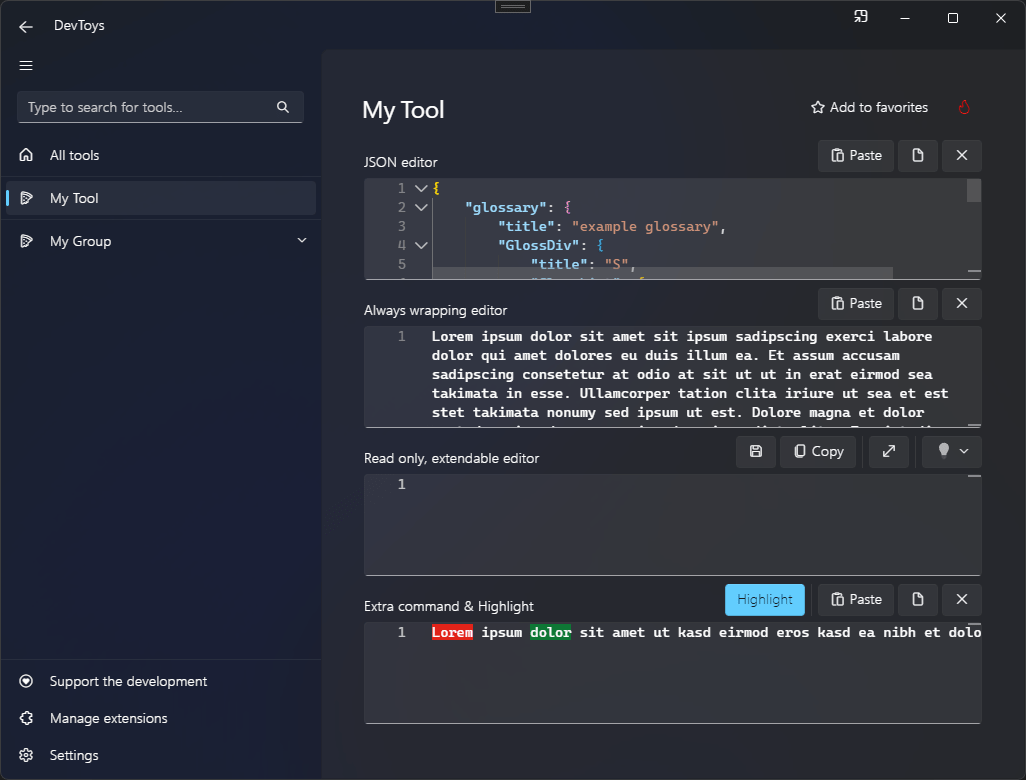Click the "example glossary" JSON value
1026x780 pixels.
(x=645, y=226)
